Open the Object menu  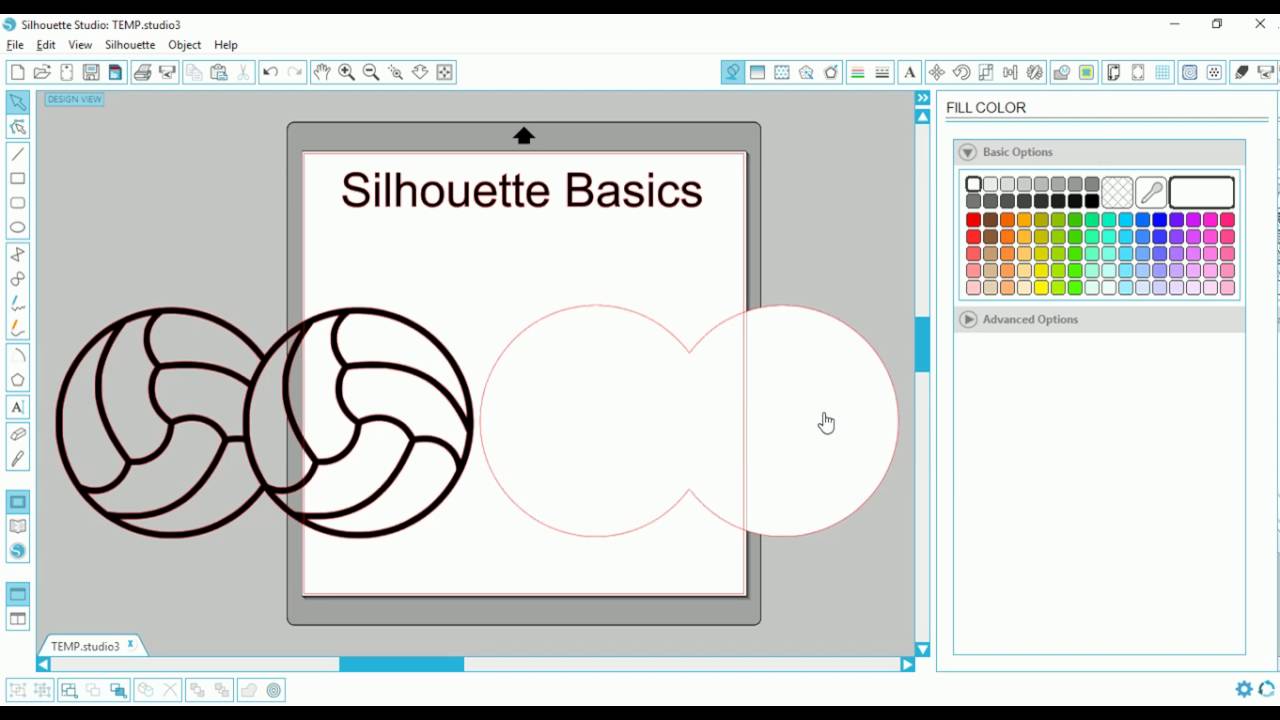(184, 45)
